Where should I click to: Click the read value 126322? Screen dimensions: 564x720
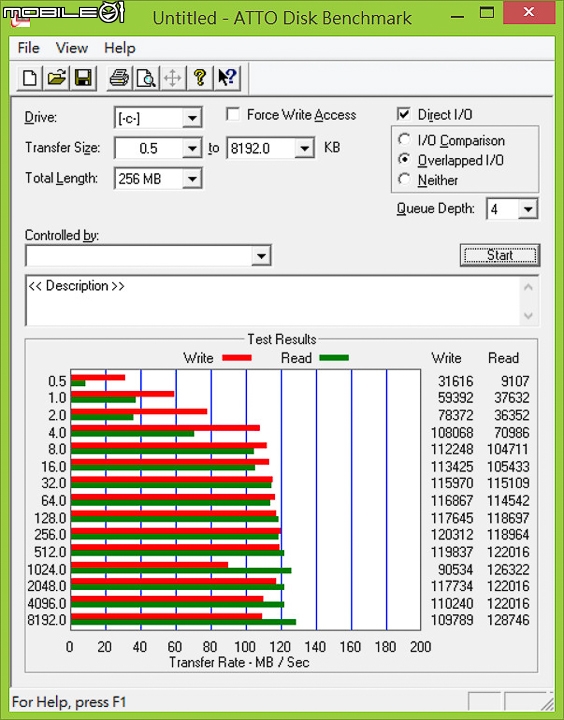508,569
